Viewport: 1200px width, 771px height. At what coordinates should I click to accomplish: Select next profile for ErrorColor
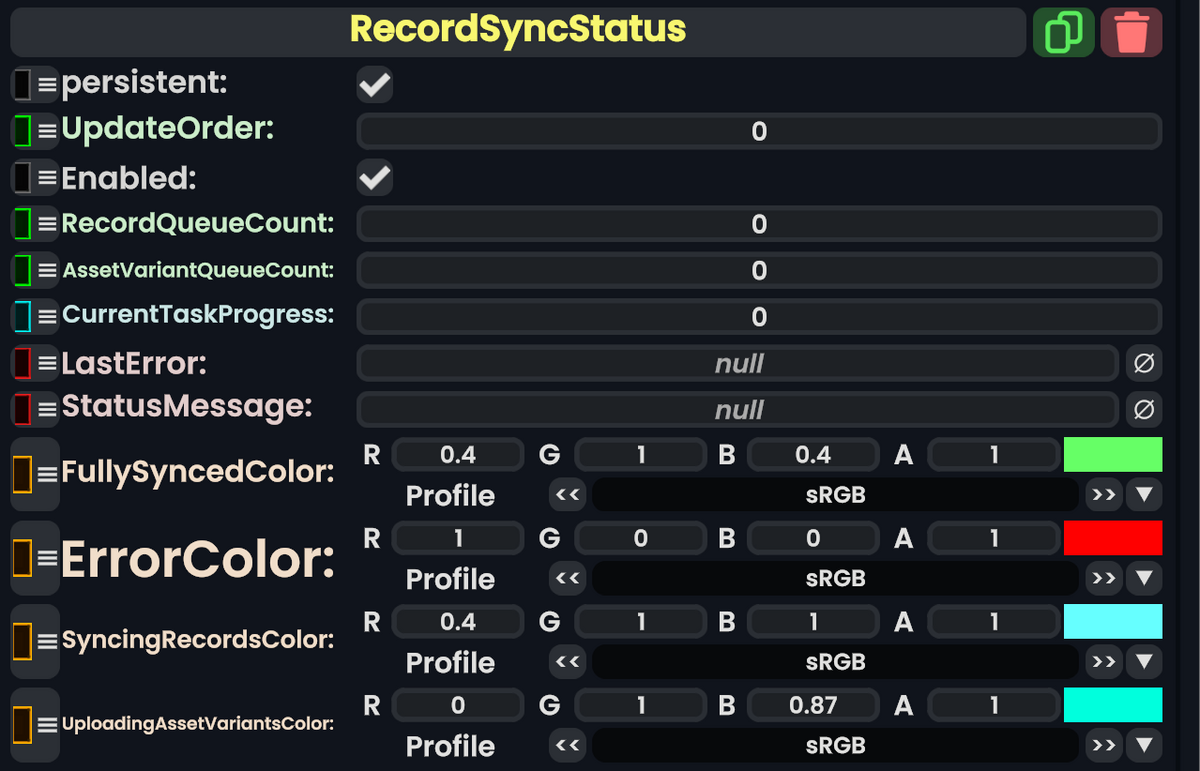coord(1103,578)
